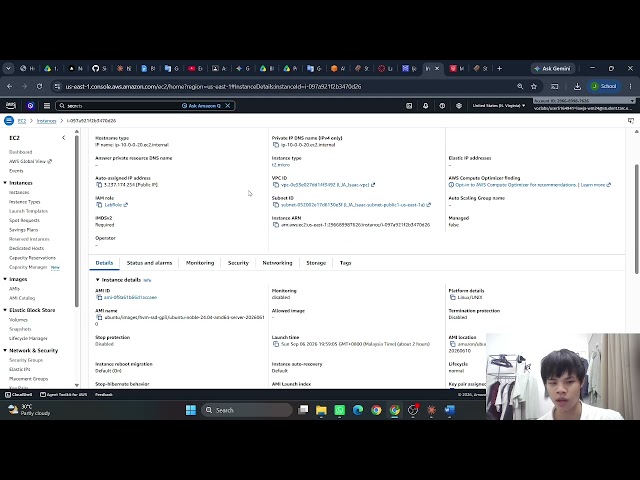Bookmark this page with the star icon
This screenshot has height=480, width=640.
pos(534,87)
